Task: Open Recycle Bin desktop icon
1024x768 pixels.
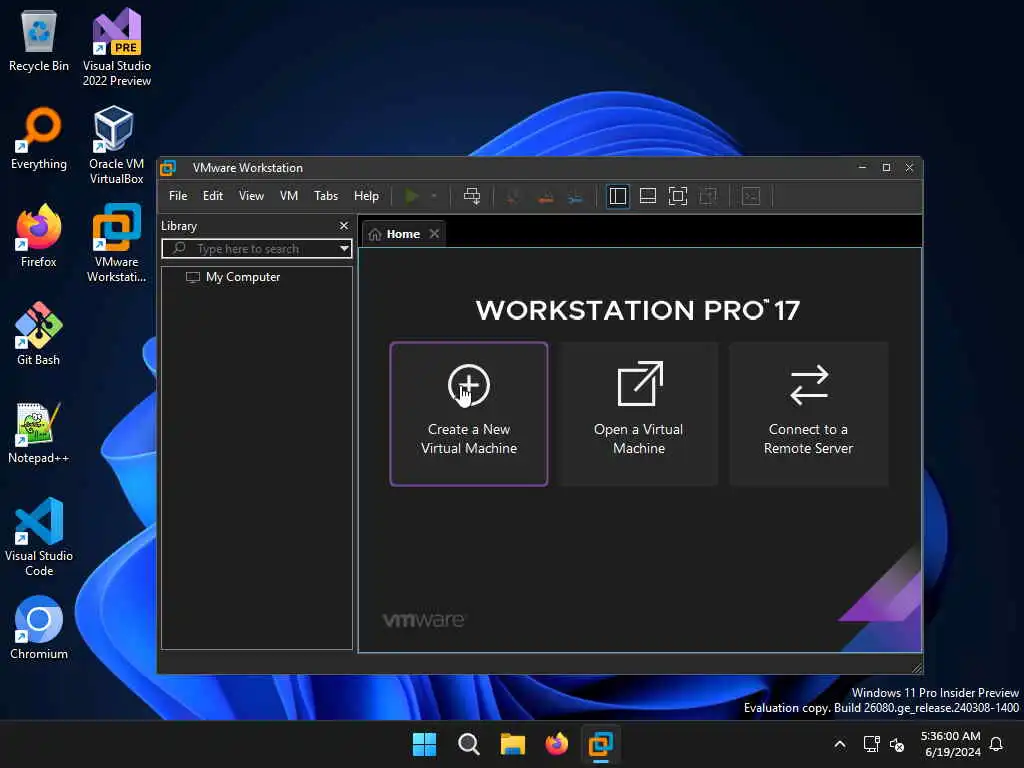Action: coord(39,42)
